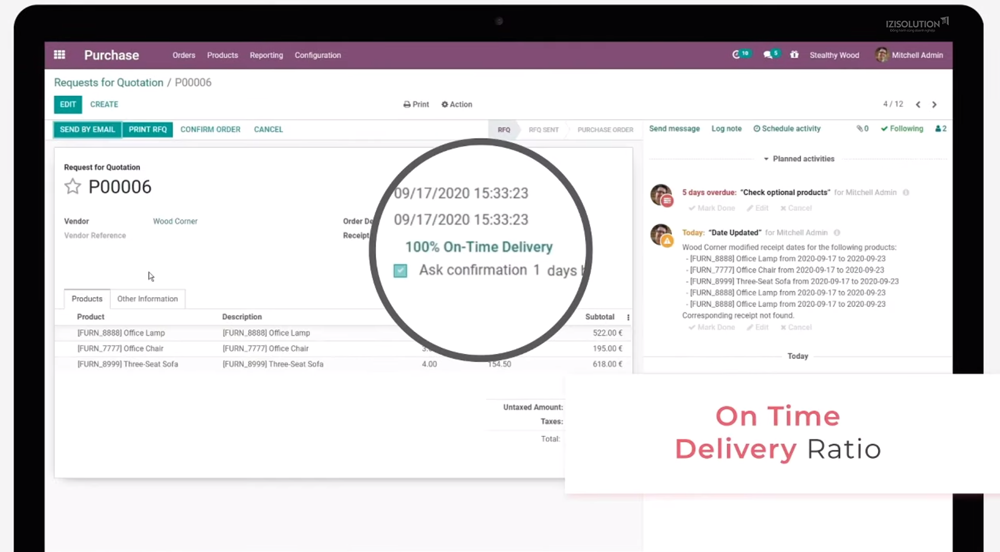Image resolution: width=1000 pixels, height=552 pixels.
Task: Go to next record arrow
Action: 934,105
